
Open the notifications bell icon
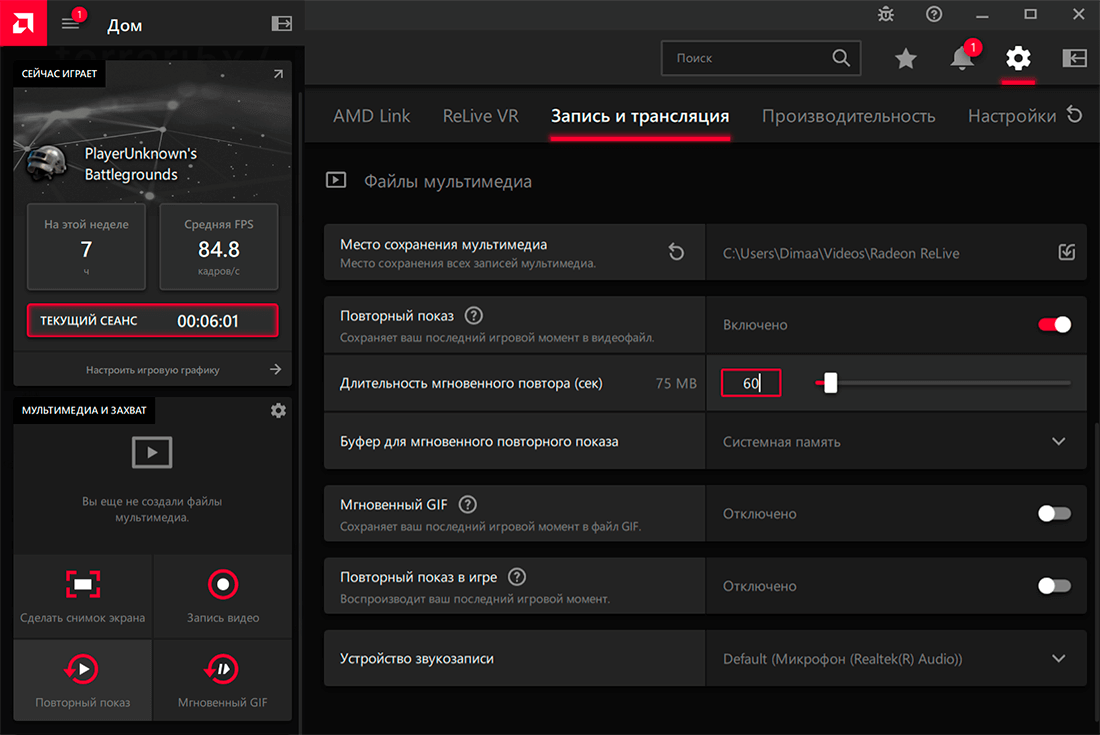click(962, 59)
